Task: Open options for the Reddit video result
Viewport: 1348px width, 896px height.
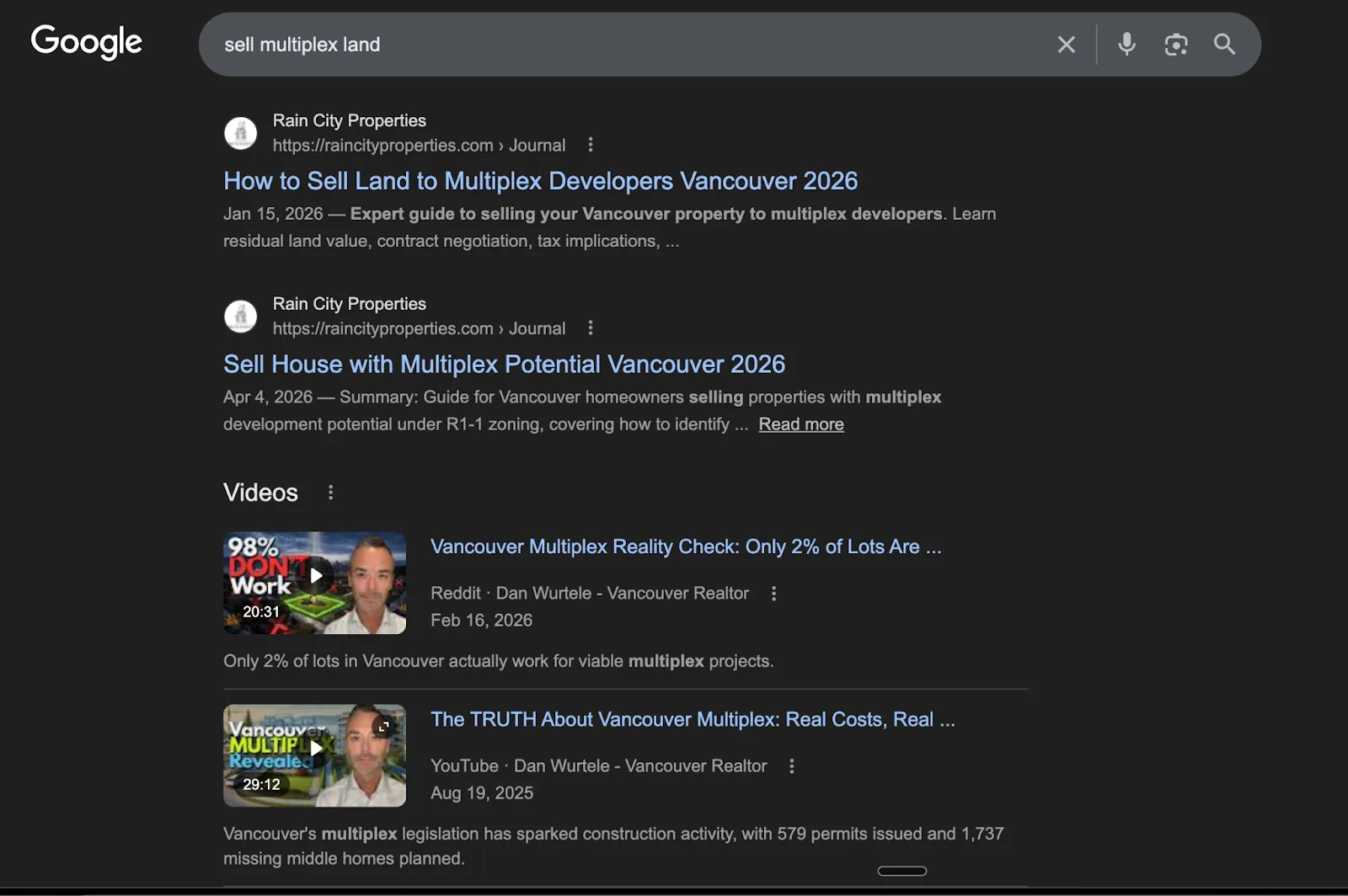Action: [773, 594]
